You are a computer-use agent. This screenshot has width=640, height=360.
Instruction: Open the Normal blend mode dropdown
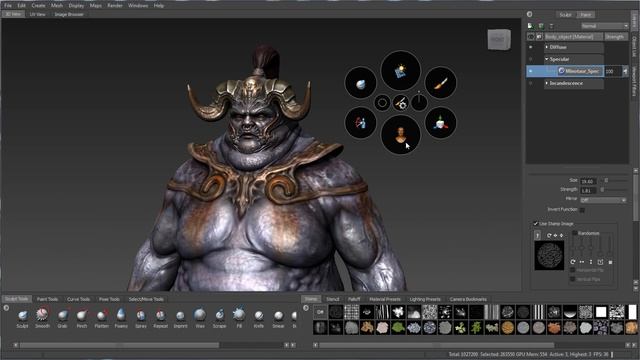pos(604,26)
